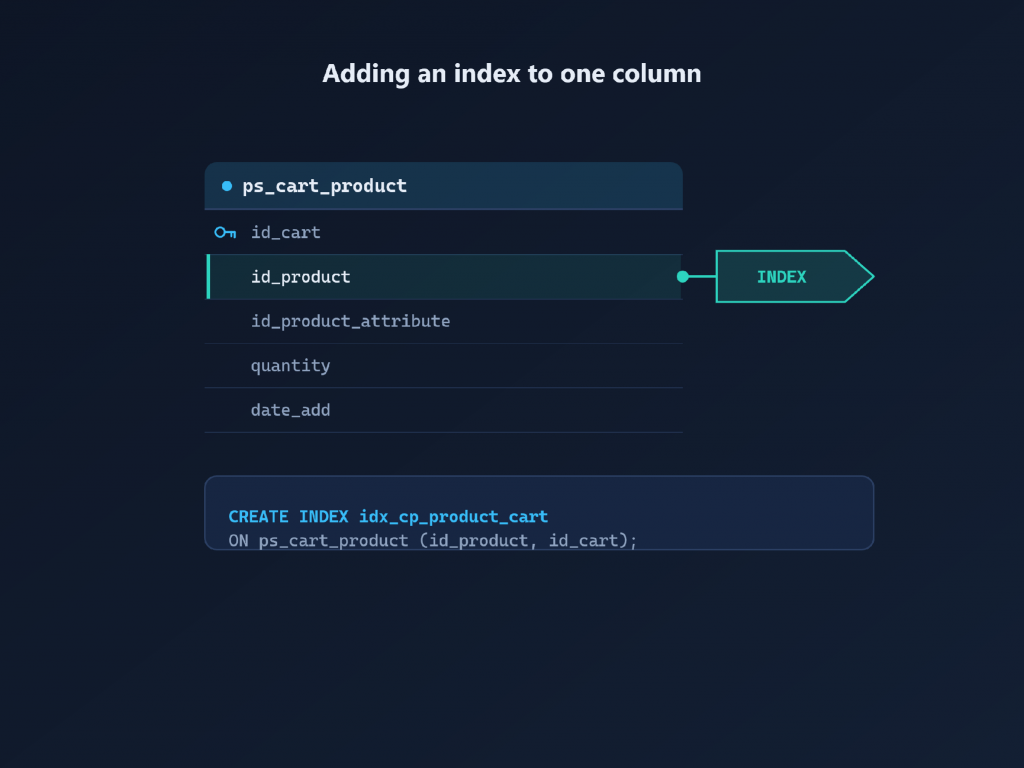This screenshot has width=1024, height=768.
Task: Click the CREATE INDEX keyword in code
Action: tap(288, 517)
